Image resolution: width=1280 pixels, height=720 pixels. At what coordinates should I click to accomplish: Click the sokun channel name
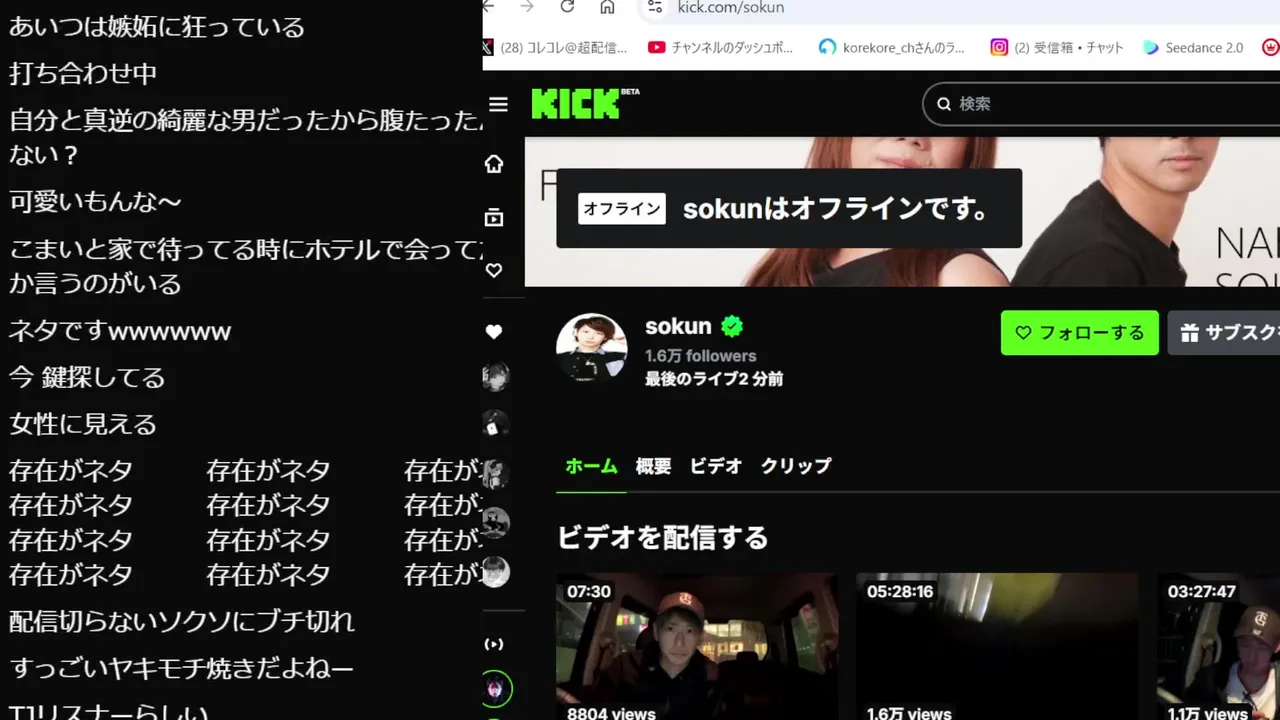[678, 326]
